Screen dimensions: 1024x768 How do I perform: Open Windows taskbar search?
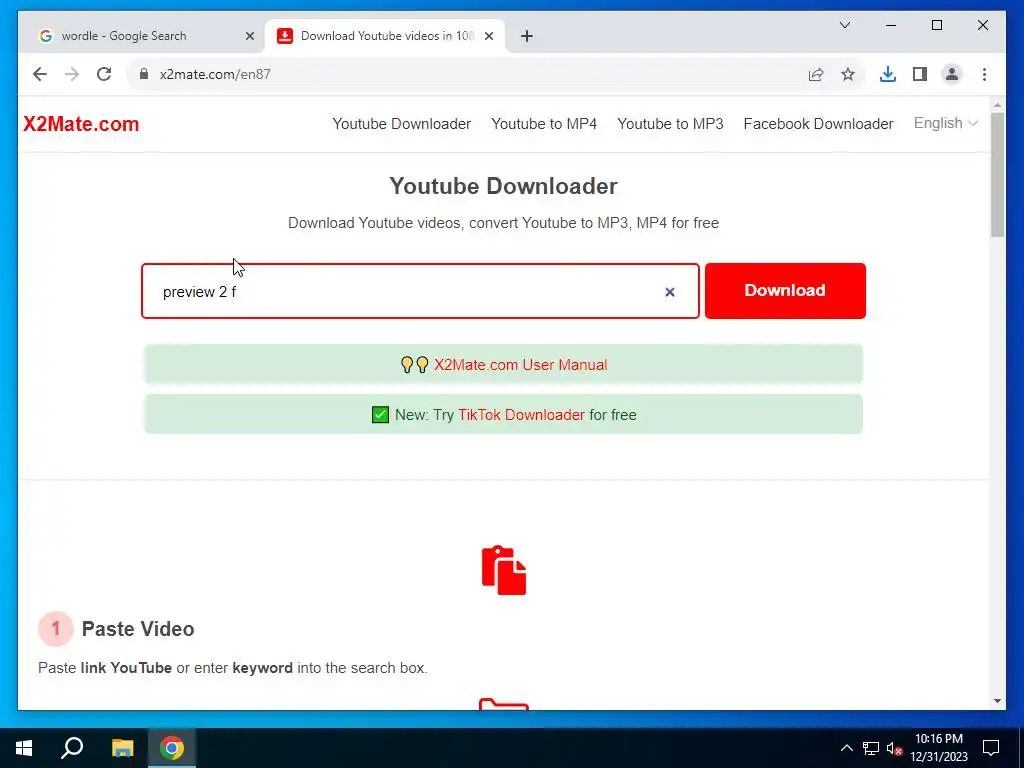72,748
